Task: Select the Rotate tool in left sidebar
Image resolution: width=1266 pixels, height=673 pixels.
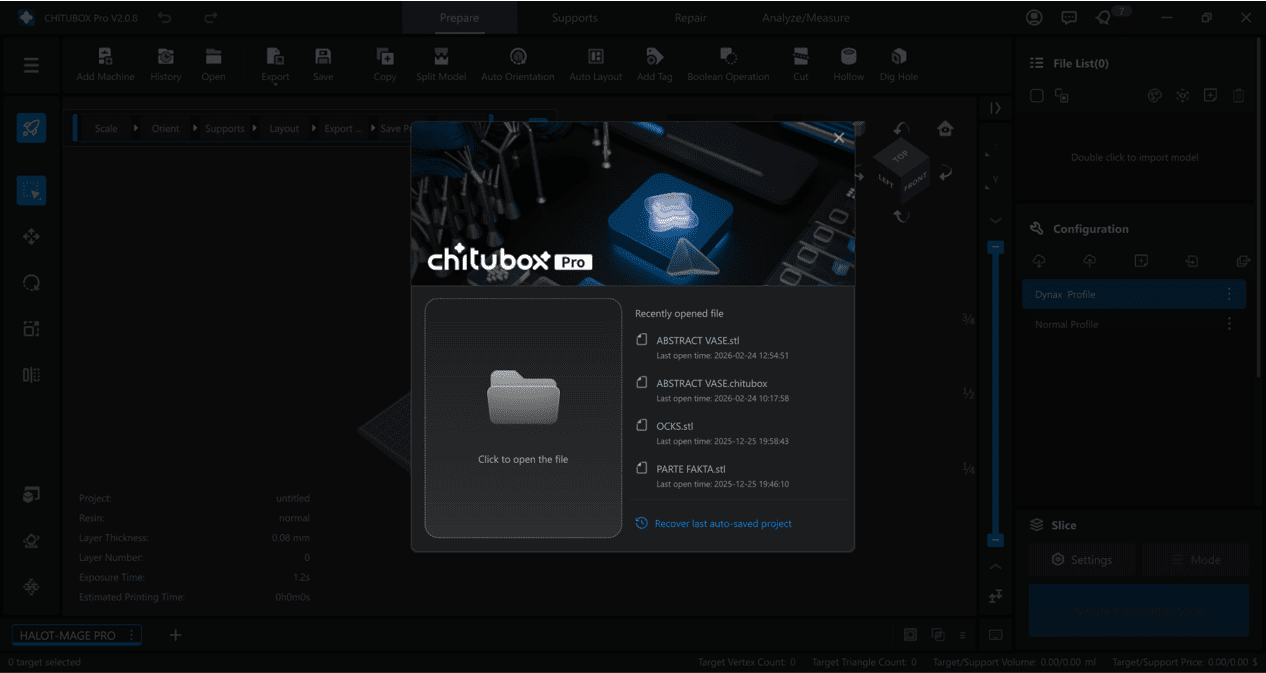Action: coord(31,283)
